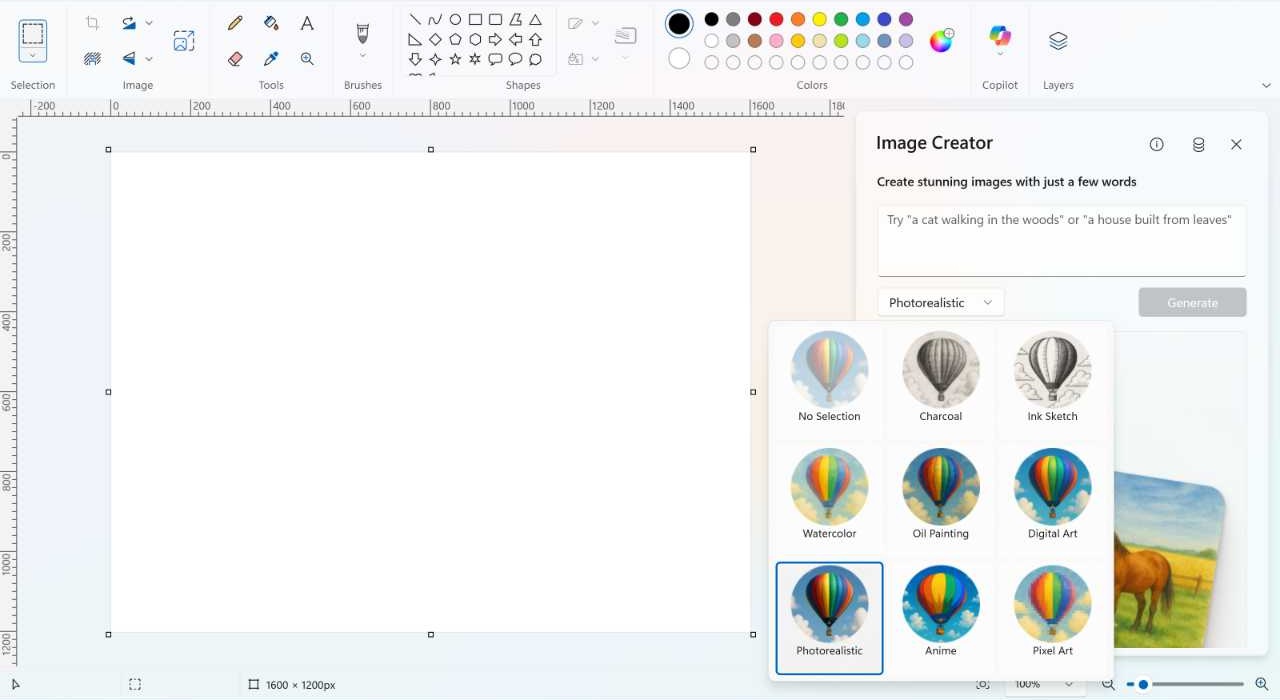Click the fit to window icon
Image resolution: width=1280 pixels, height=700 pixels.
pos(983,685)
